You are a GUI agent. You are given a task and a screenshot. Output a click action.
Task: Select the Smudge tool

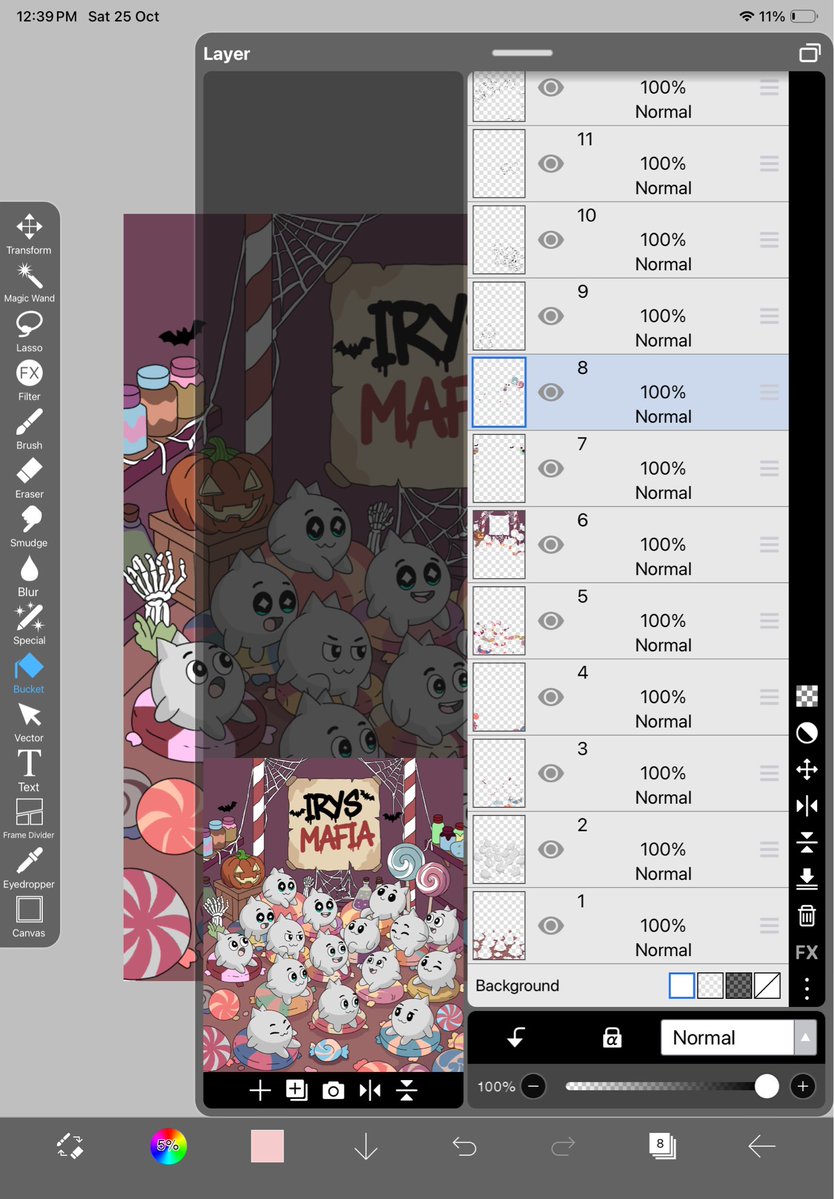(x=29, y=527)
